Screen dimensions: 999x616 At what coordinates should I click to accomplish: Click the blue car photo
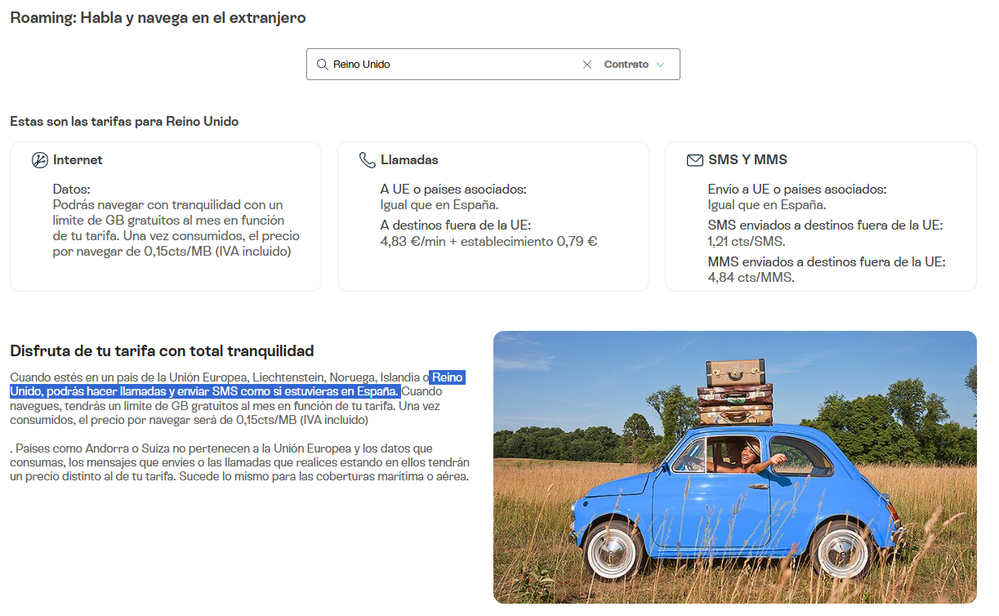(734, 467)
